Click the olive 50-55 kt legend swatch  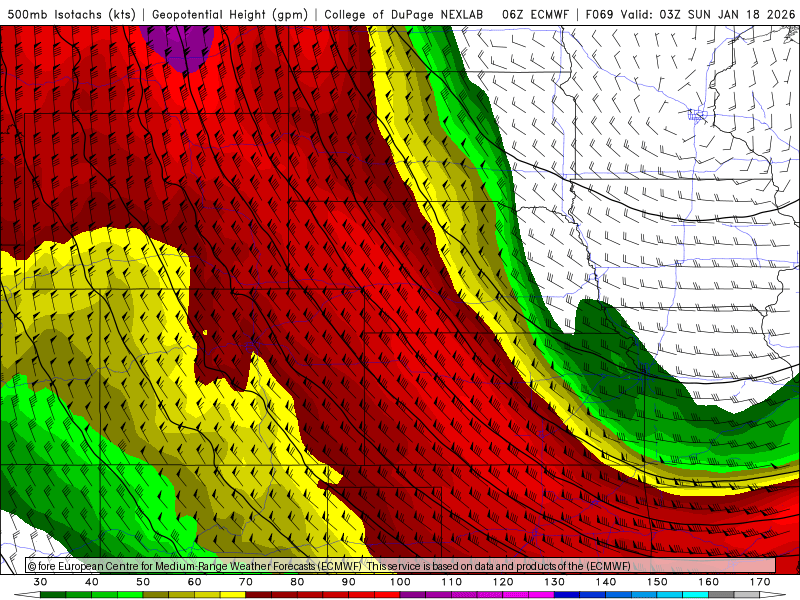point(156,595)
